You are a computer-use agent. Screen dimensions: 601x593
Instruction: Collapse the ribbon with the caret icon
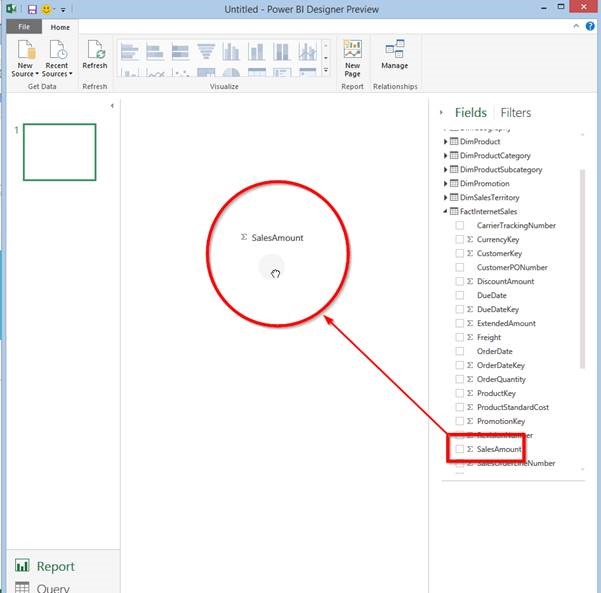[x=576, y=26]
